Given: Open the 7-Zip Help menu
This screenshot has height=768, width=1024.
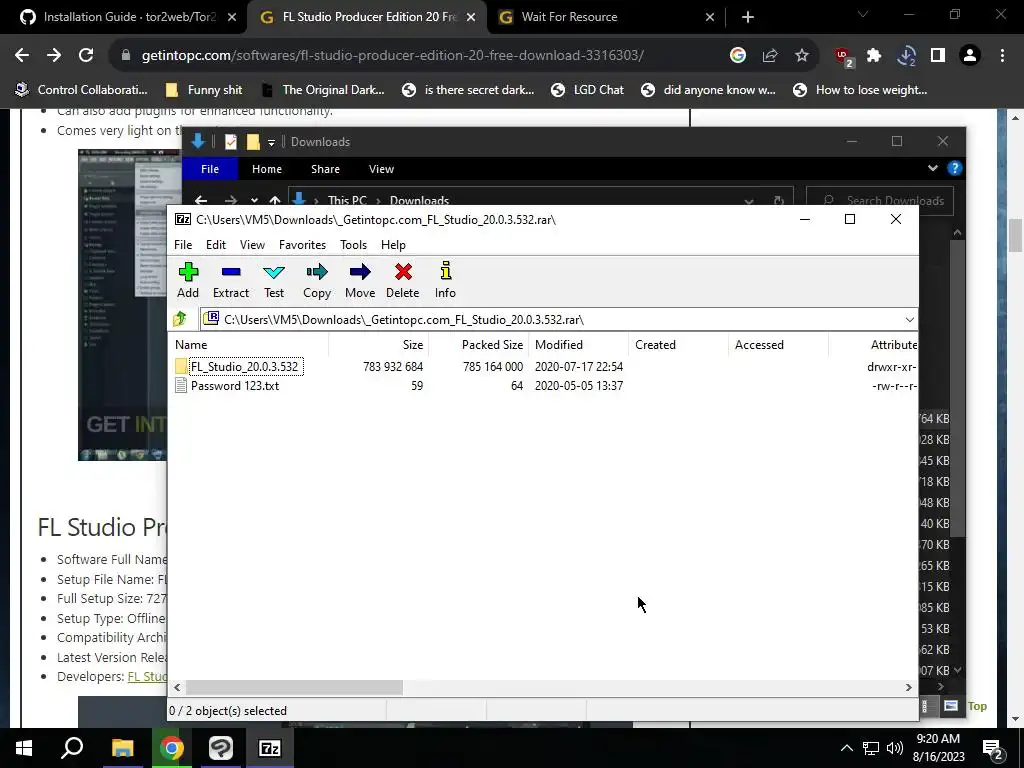Looking at the screenshot, I should [393, 245].
